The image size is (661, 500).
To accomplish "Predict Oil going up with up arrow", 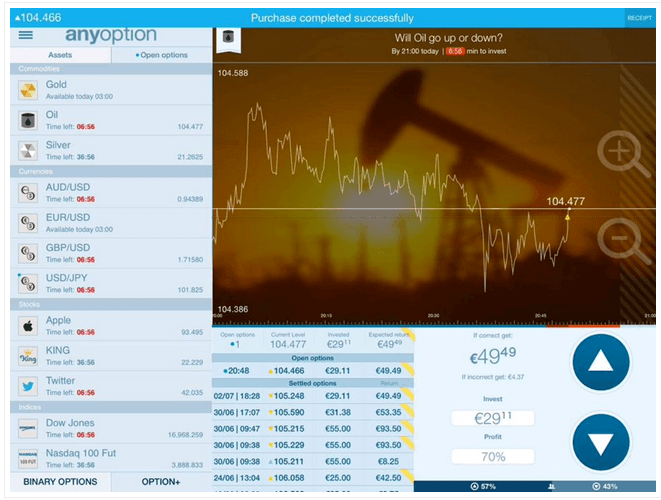I will click(x=600, y=362).
